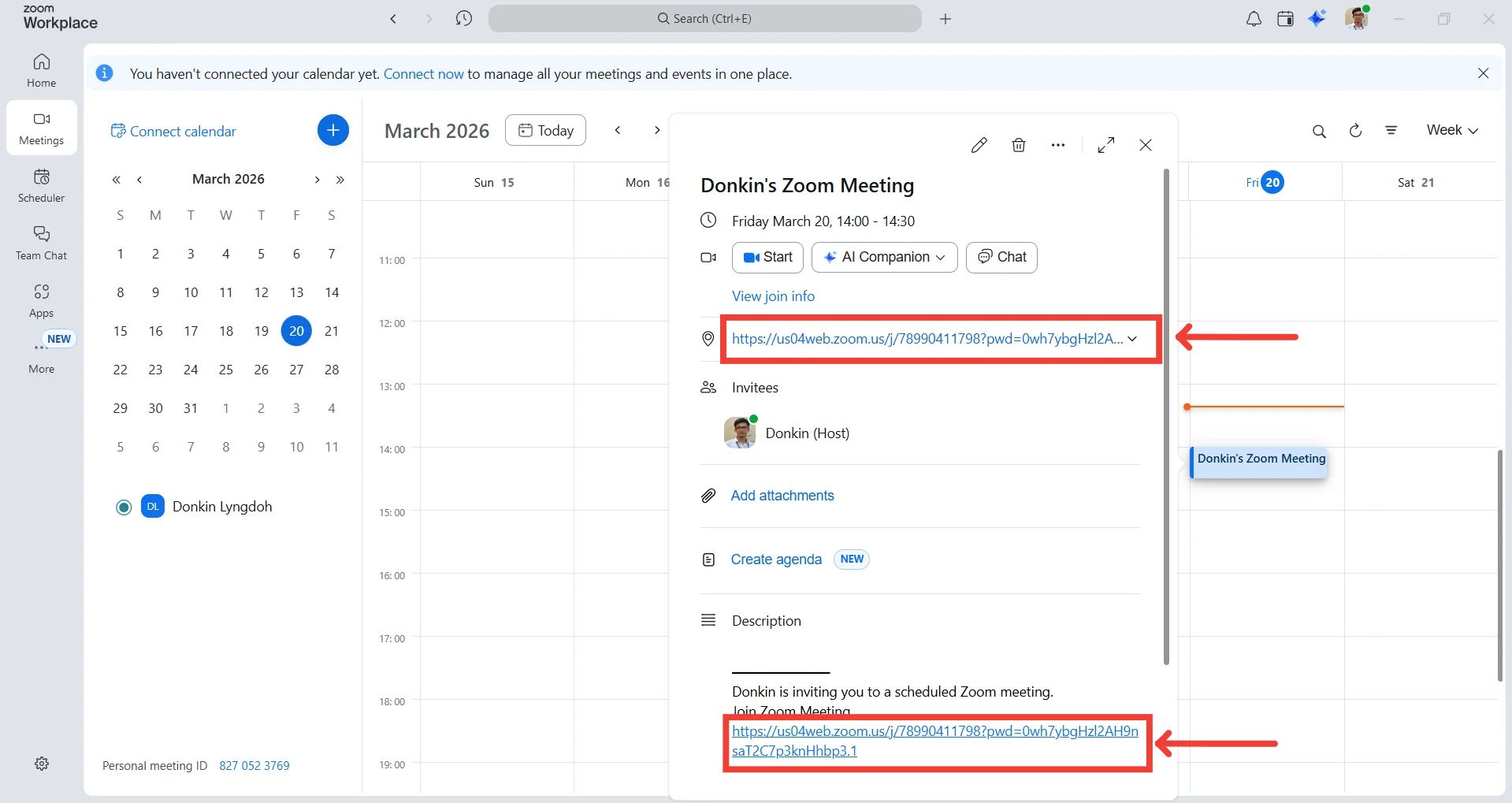Select March 13 in mini calendar
Screen dimensions: 1512x803
point(296,292)
